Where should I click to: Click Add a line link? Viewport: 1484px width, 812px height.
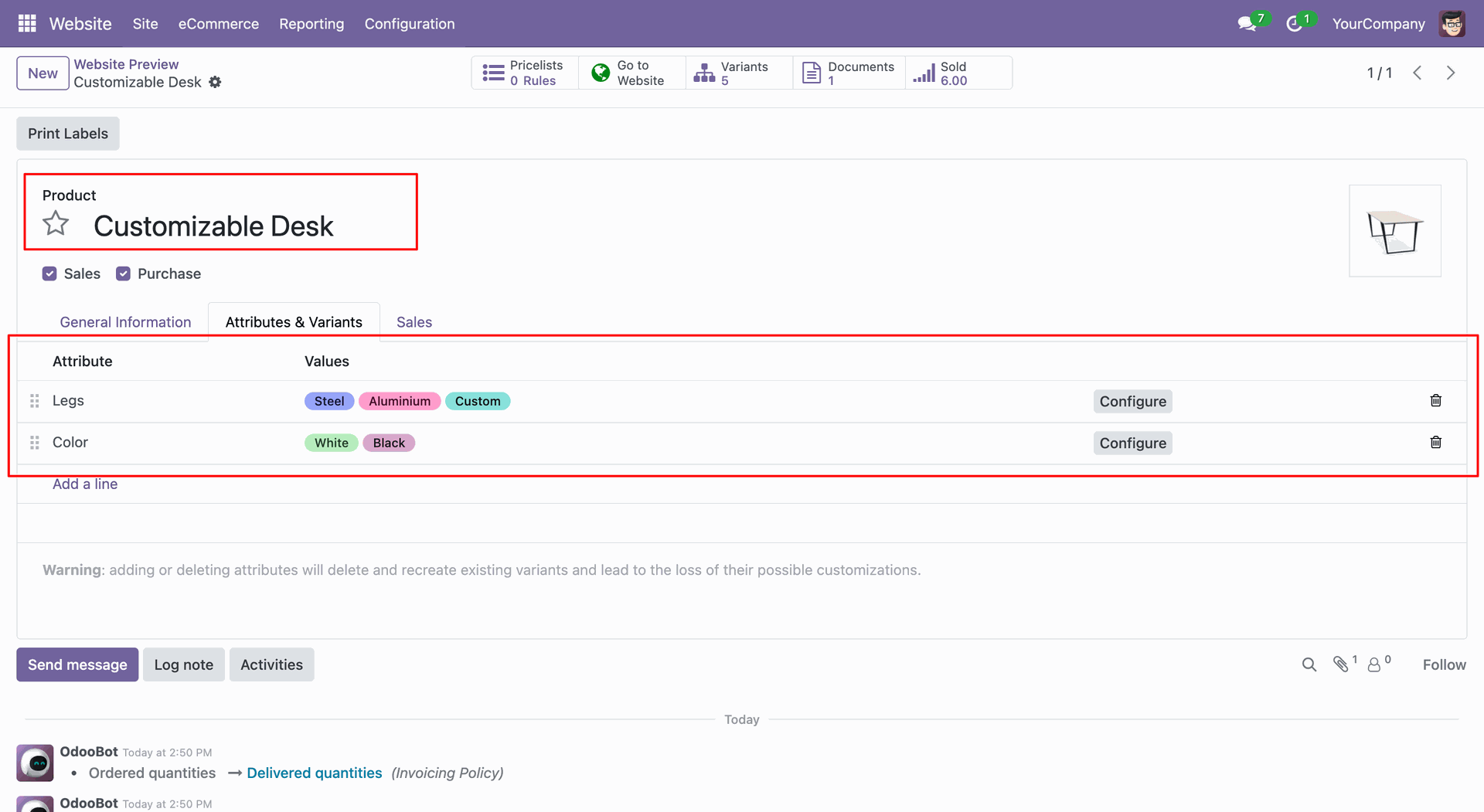click(85, 484)
